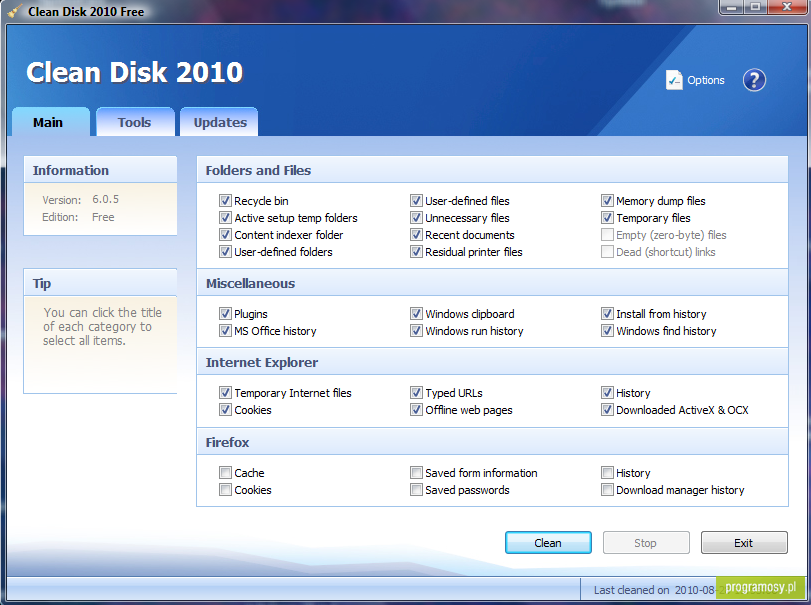Switch to the Main tab
This screenshot has height=605, width=811.
(51, 122)
